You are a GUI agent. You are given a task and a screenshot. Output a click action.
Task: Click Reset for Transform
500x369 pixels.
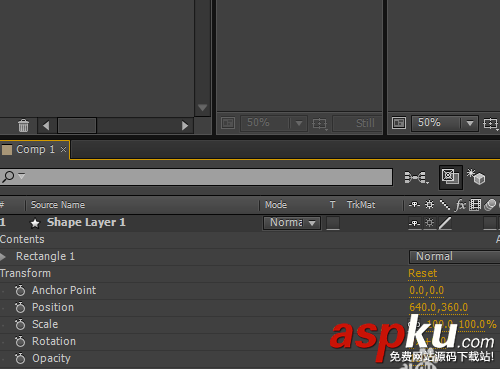tap(422, 274)
